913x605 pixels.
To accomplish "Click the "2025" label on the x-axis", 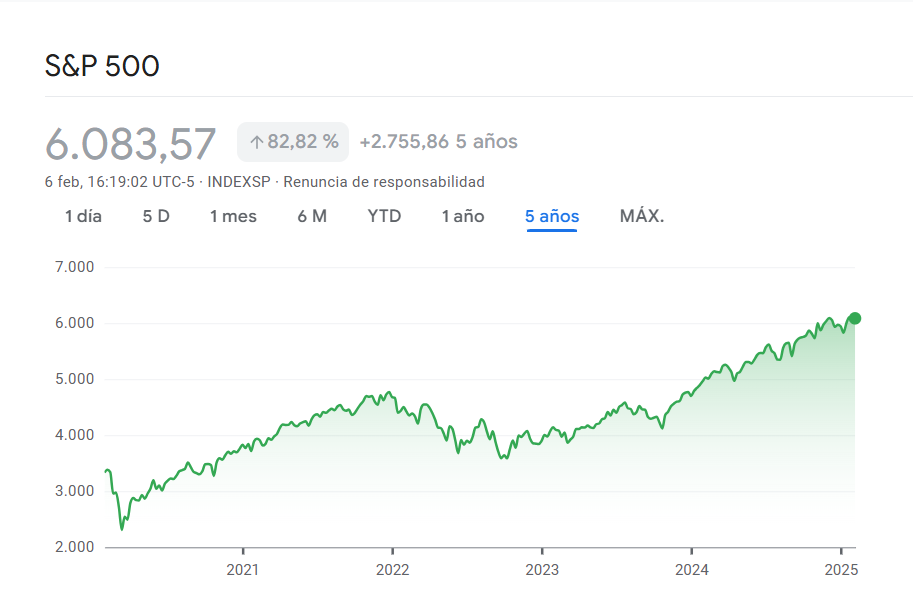I will pyautogui.click(x=843, y=570).
